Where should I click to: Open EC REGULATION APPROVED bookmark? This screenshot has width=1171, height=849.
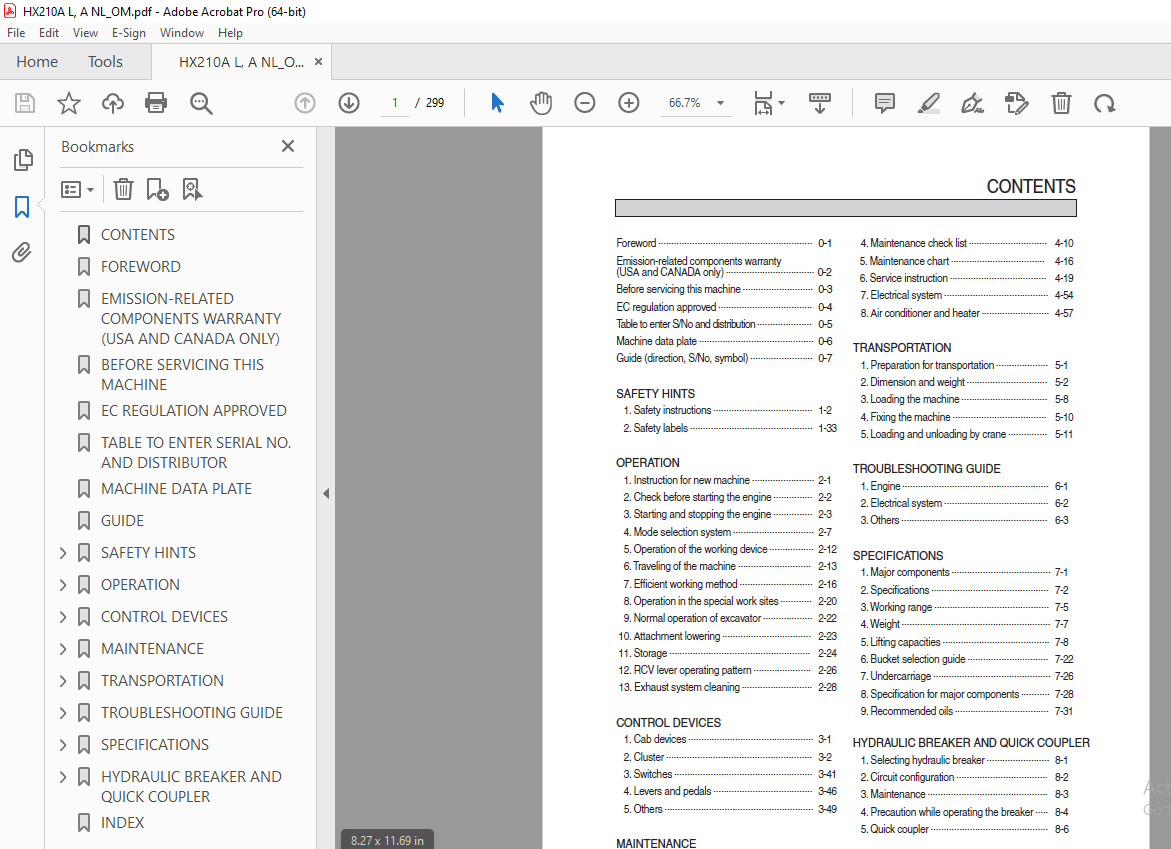point(193,411)
